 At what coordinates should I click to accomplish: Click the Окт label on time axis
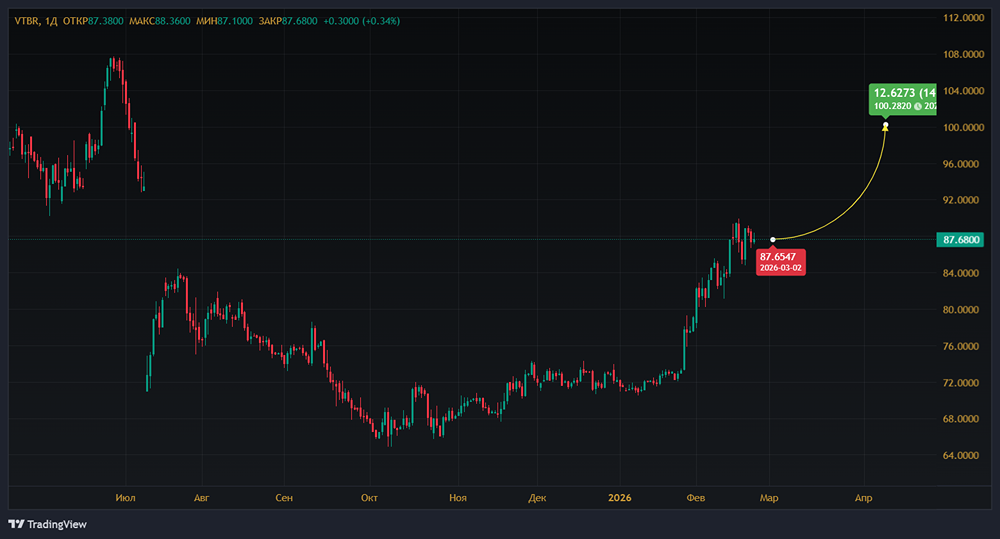[369, 498]
